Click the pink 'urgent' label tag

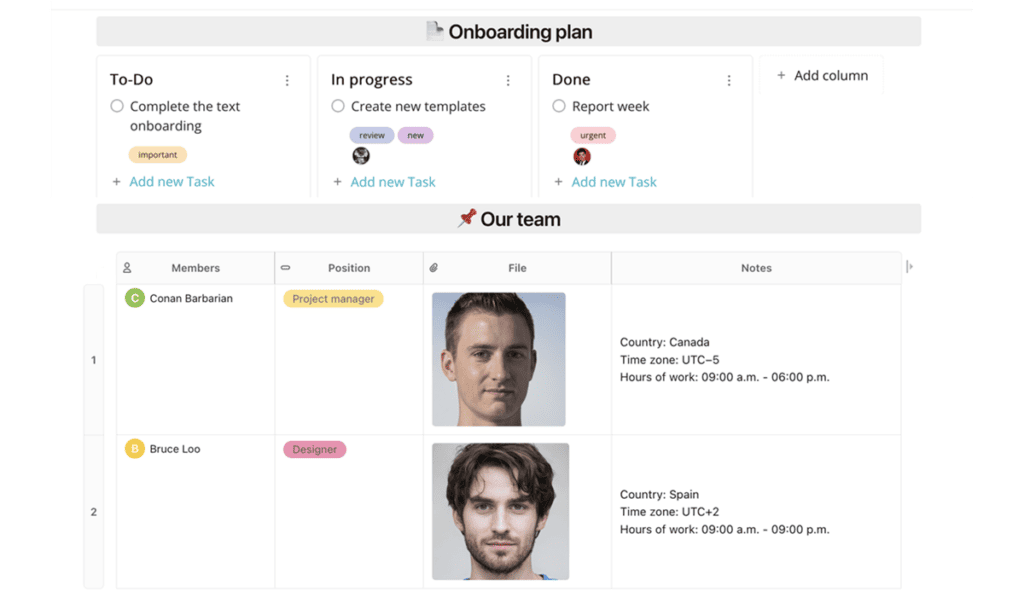pos(593,135)
